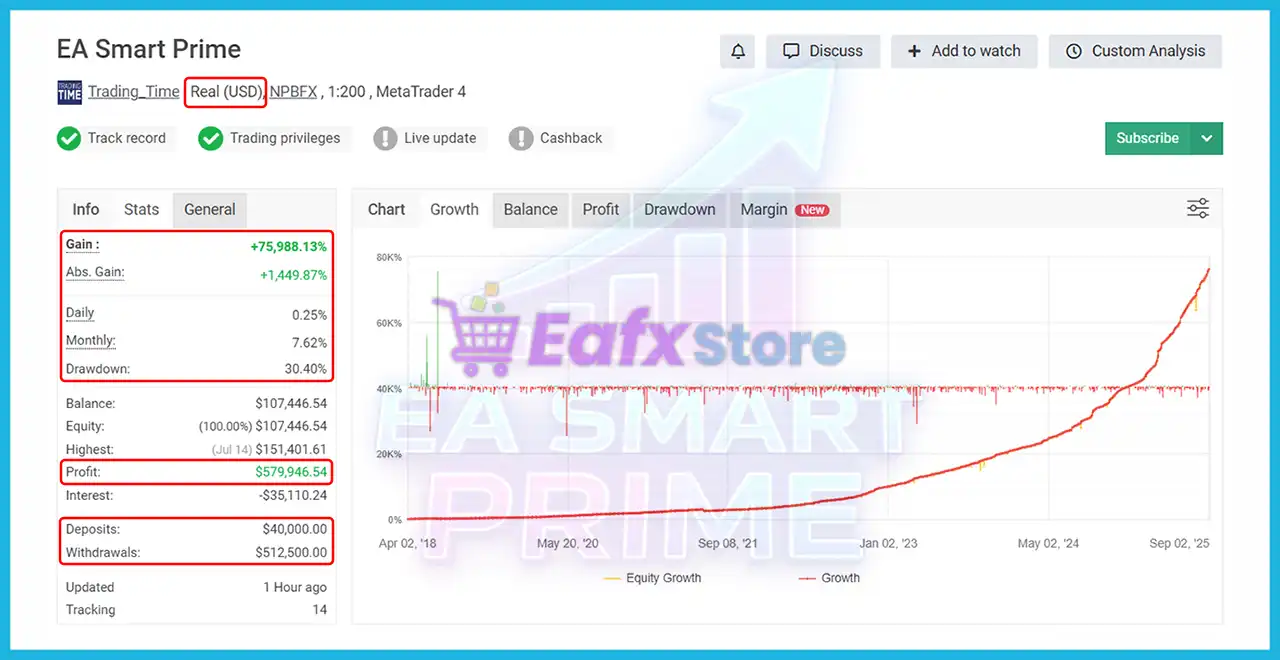
Task: Click the Gain label
Action: click(83, 244)
